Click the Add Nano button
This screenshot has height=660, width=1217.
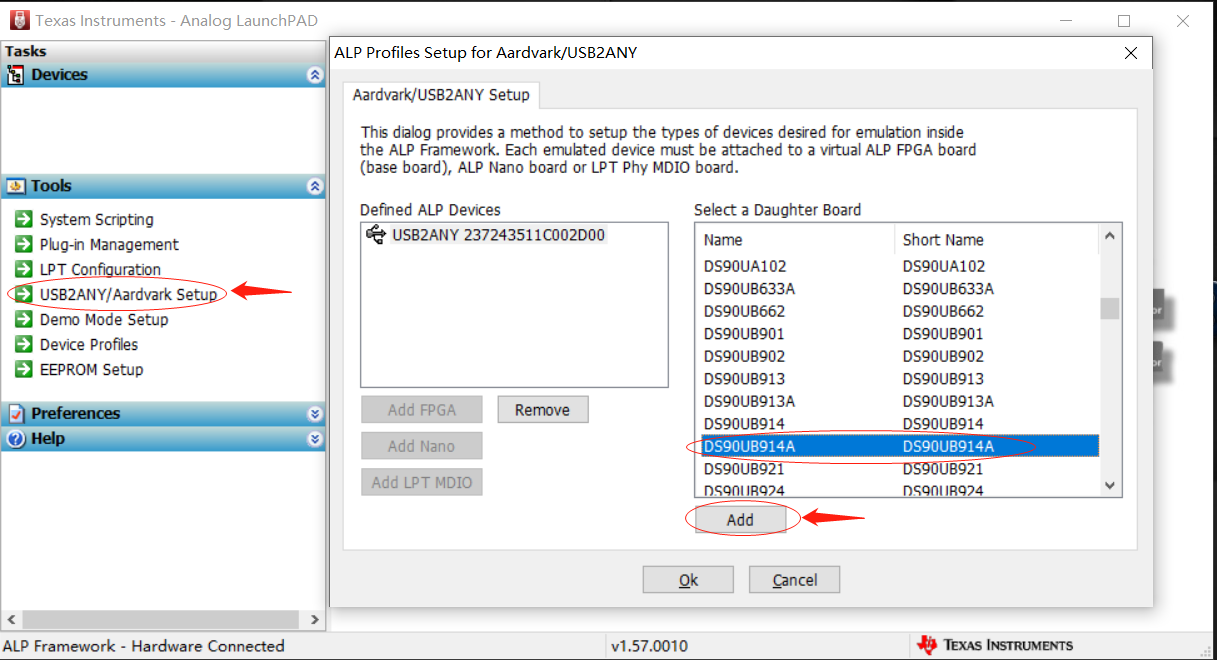coord(422,446)
